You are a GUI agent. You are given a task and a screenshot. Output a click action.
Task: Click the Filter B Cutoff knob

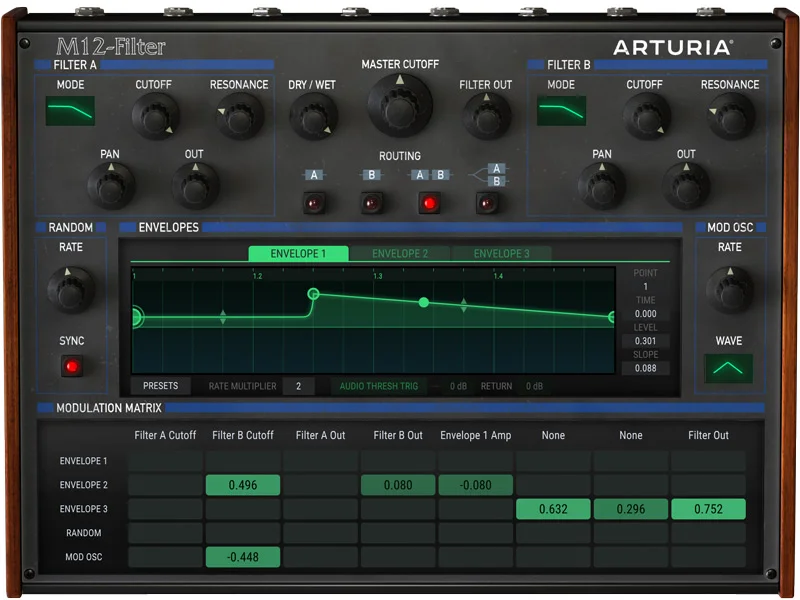646,116
